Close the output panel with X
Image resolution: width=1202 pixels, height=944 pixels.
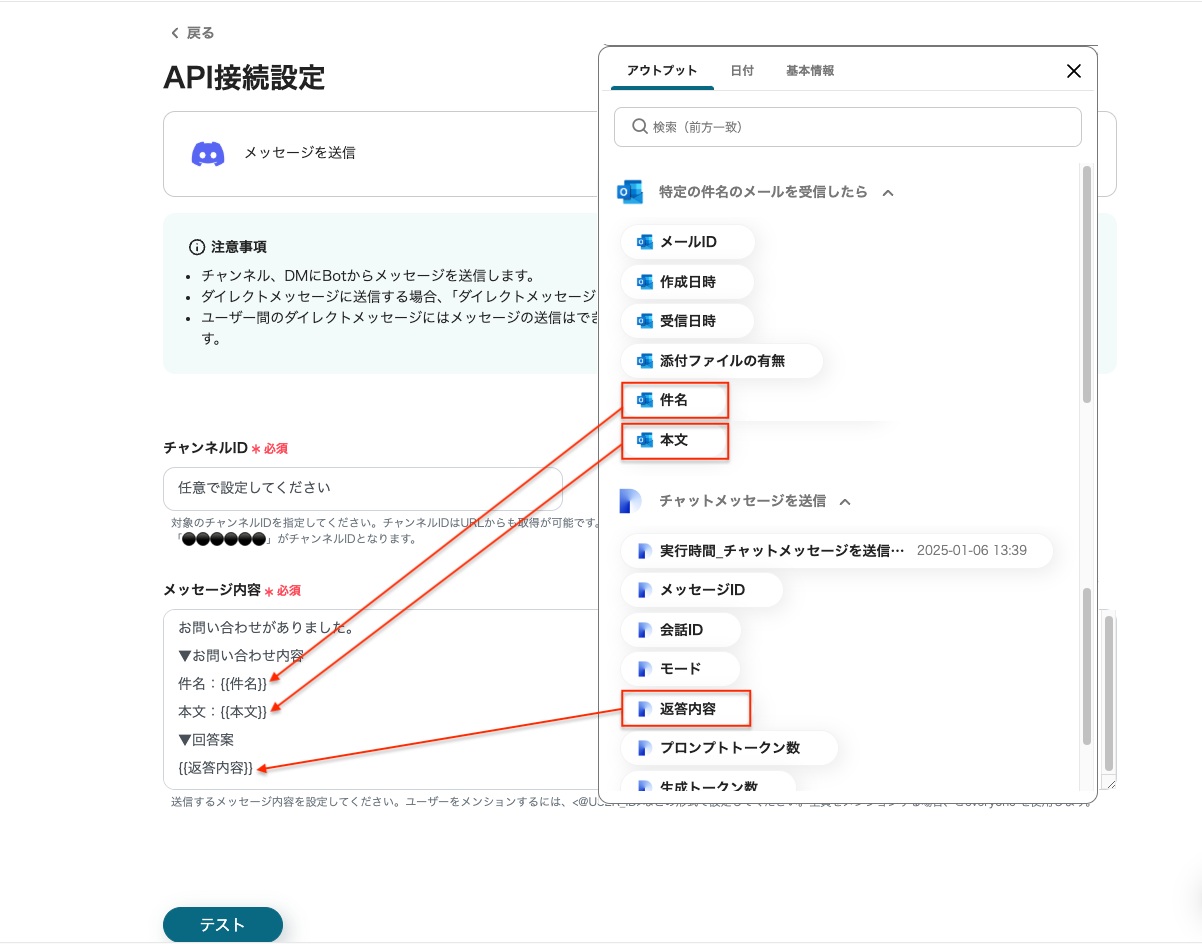(x=1074, y=71)
